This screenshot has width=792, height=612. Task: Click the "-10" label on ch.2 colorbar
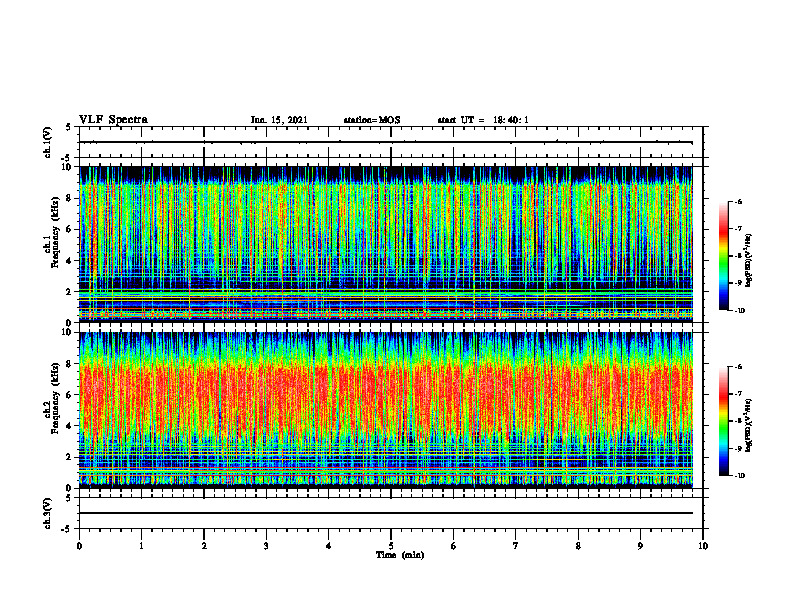coord(739,475)
